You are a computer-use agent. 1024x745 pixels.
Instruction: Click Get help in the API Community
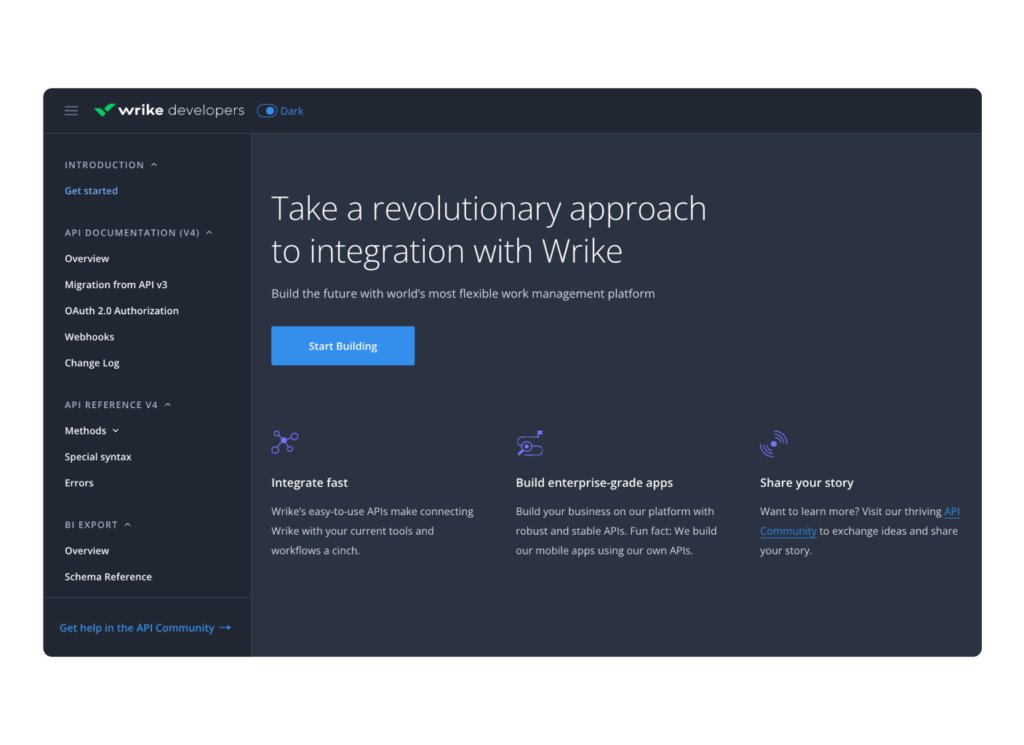coord(137,627)
